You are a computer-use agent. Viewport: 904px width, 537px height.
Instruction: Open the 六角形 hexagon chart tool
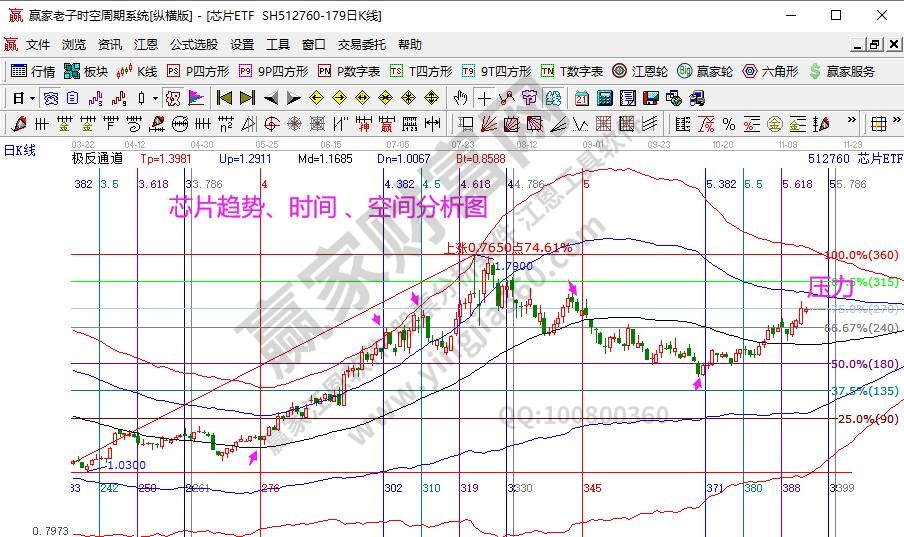point(770,71)
